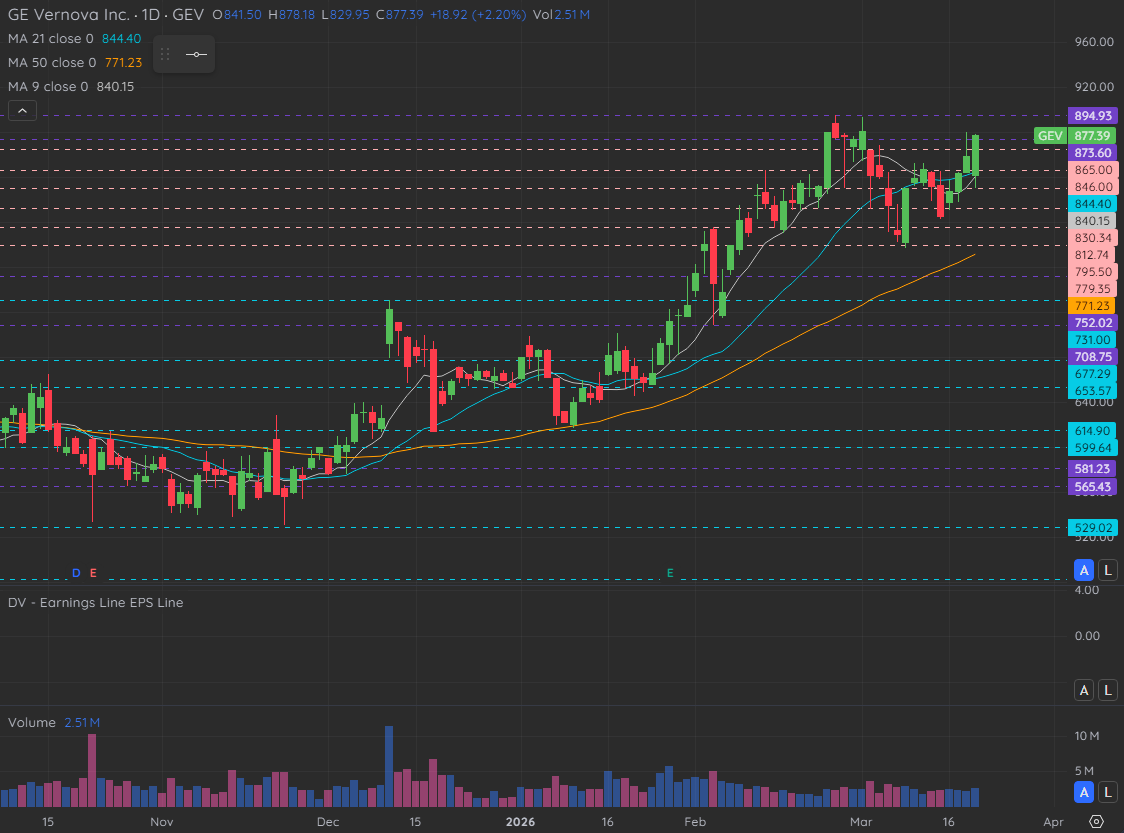
Task: Click the DV - Earnings Line EPS Line label
Action: tap(95, 603)
